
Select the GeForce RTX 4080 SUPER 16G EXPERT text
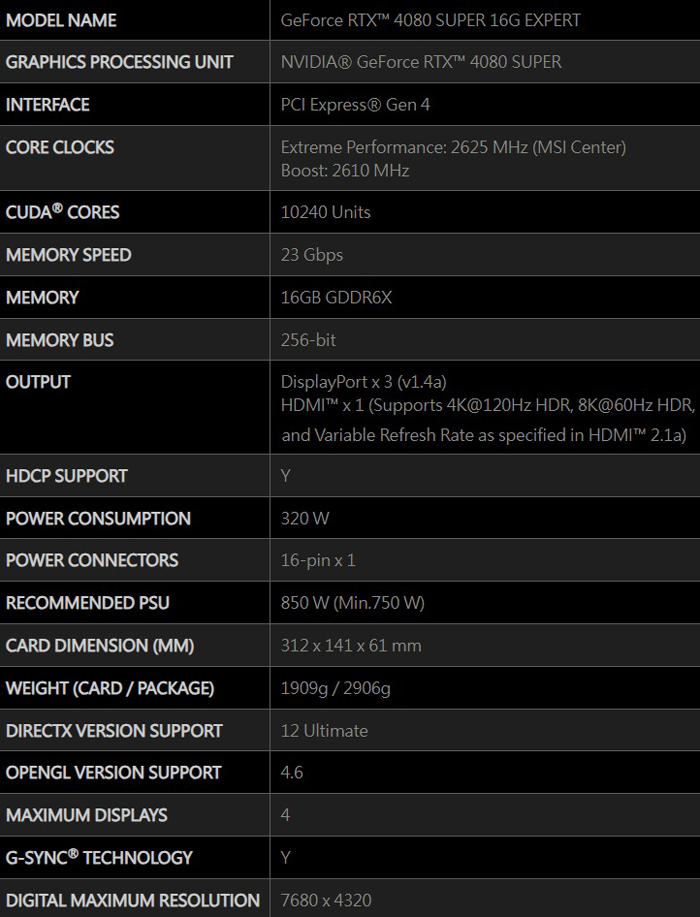pos(430,20)
